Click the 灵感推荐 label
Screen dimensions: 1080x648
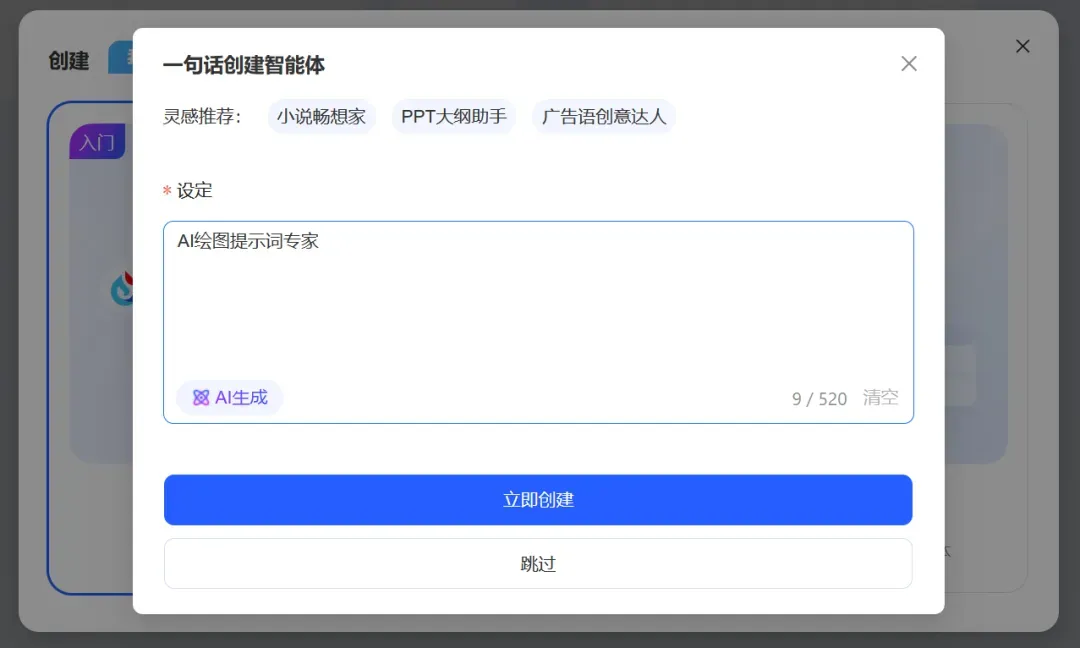(202, 116)
